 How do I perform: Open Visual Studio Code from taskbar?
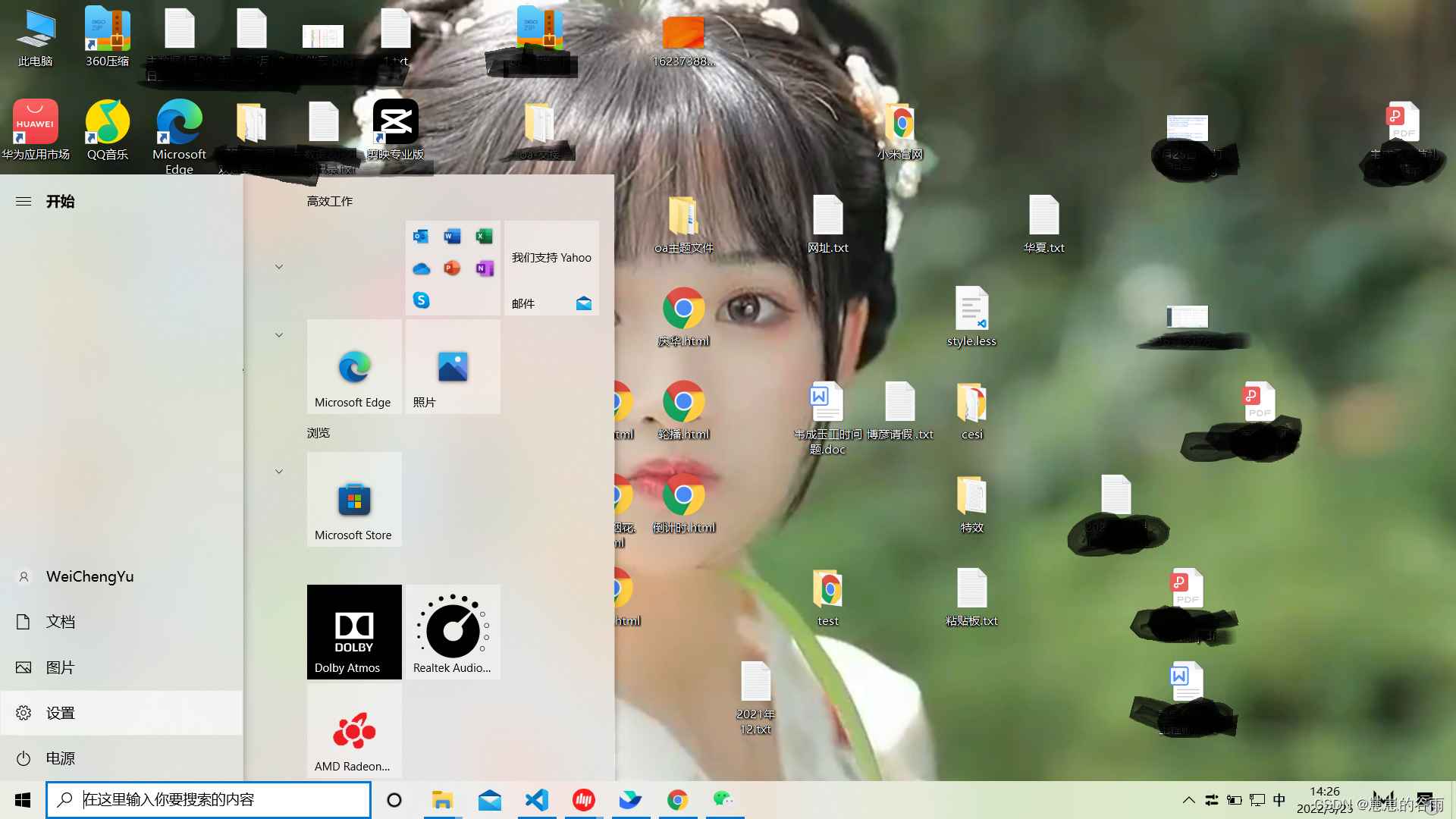[x=537, y=799]
